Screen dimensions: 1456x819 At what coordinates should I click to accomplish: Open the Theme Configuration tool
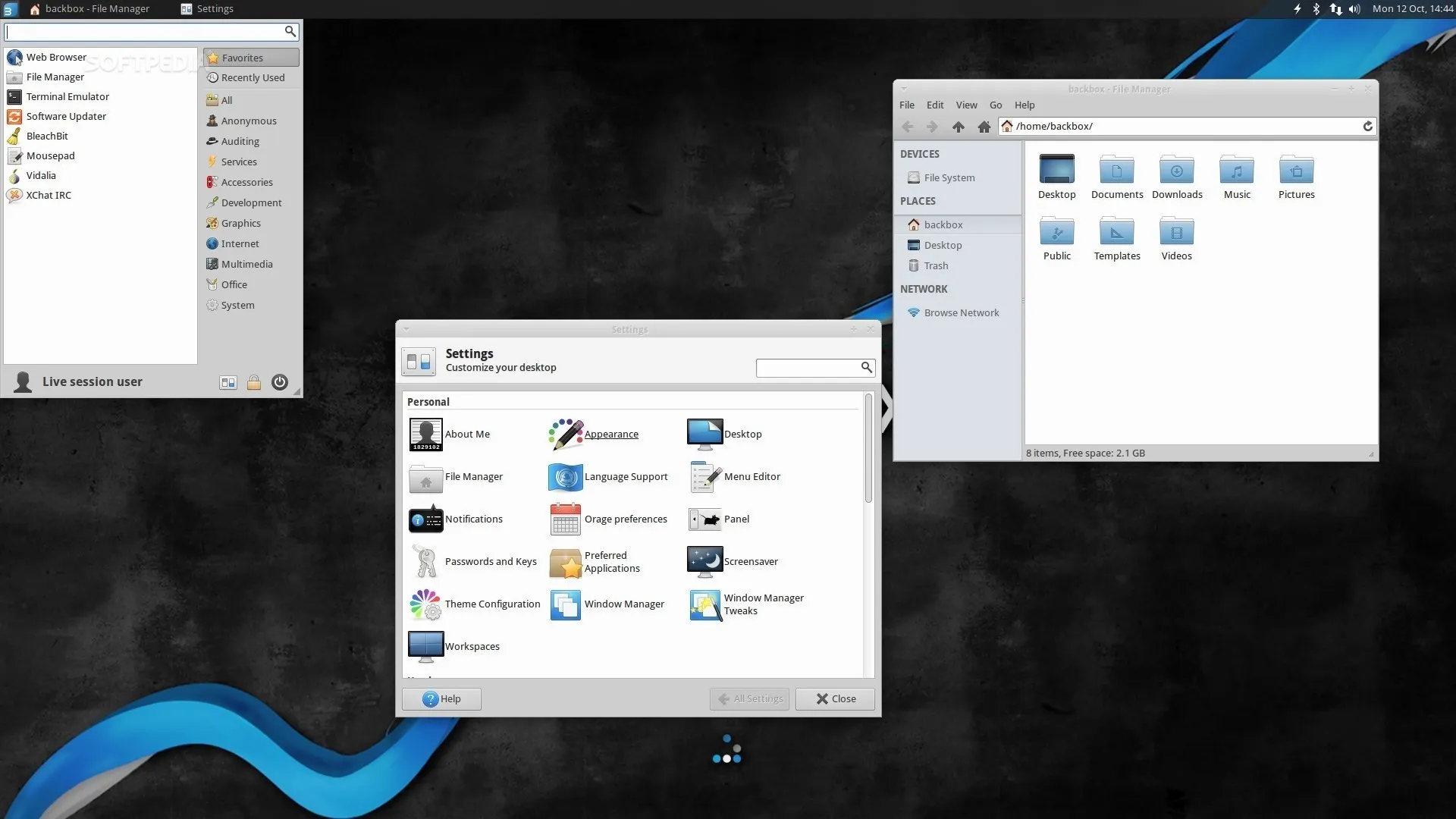pyautogui.click(x=493, y=604)
